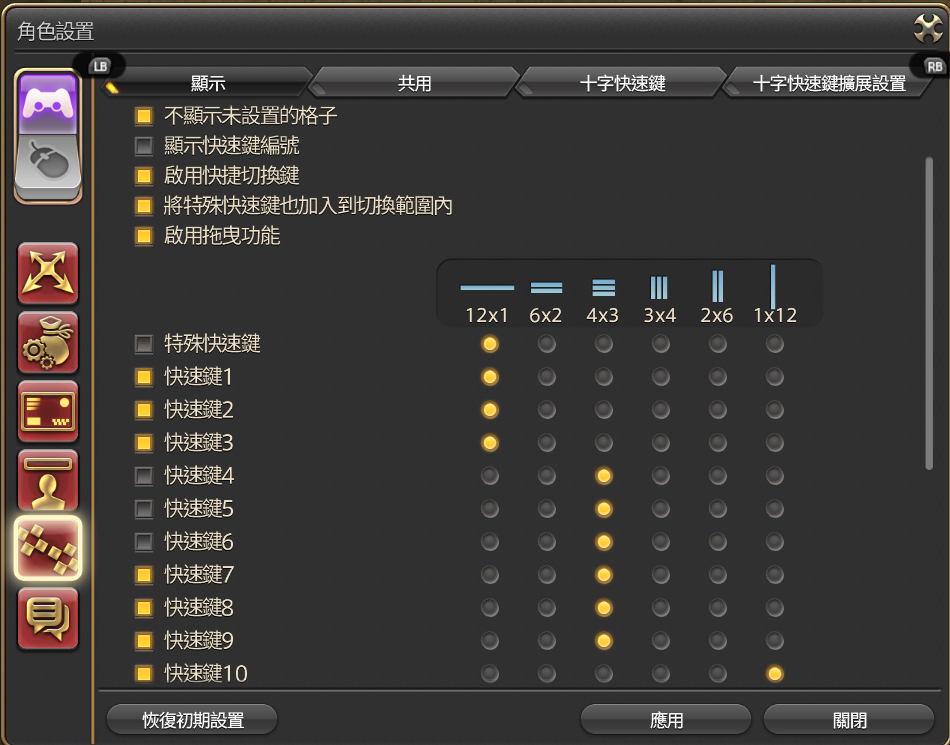Image resolution: width=950 pixels, height=745 pixels.
Task: Switch to gamepad mode icon
Action: [x=47, y=104]
